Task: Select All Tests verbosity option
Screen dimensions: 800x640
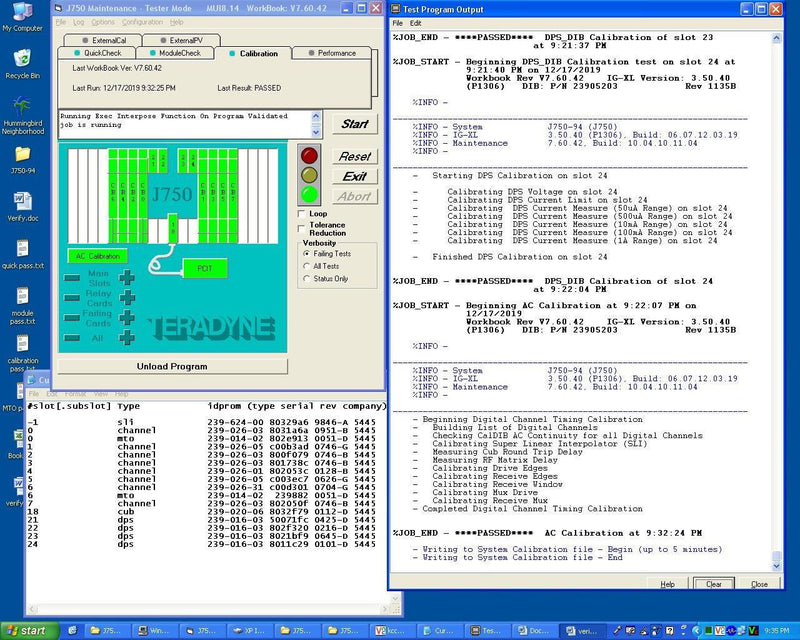Action: click(306, 266)
